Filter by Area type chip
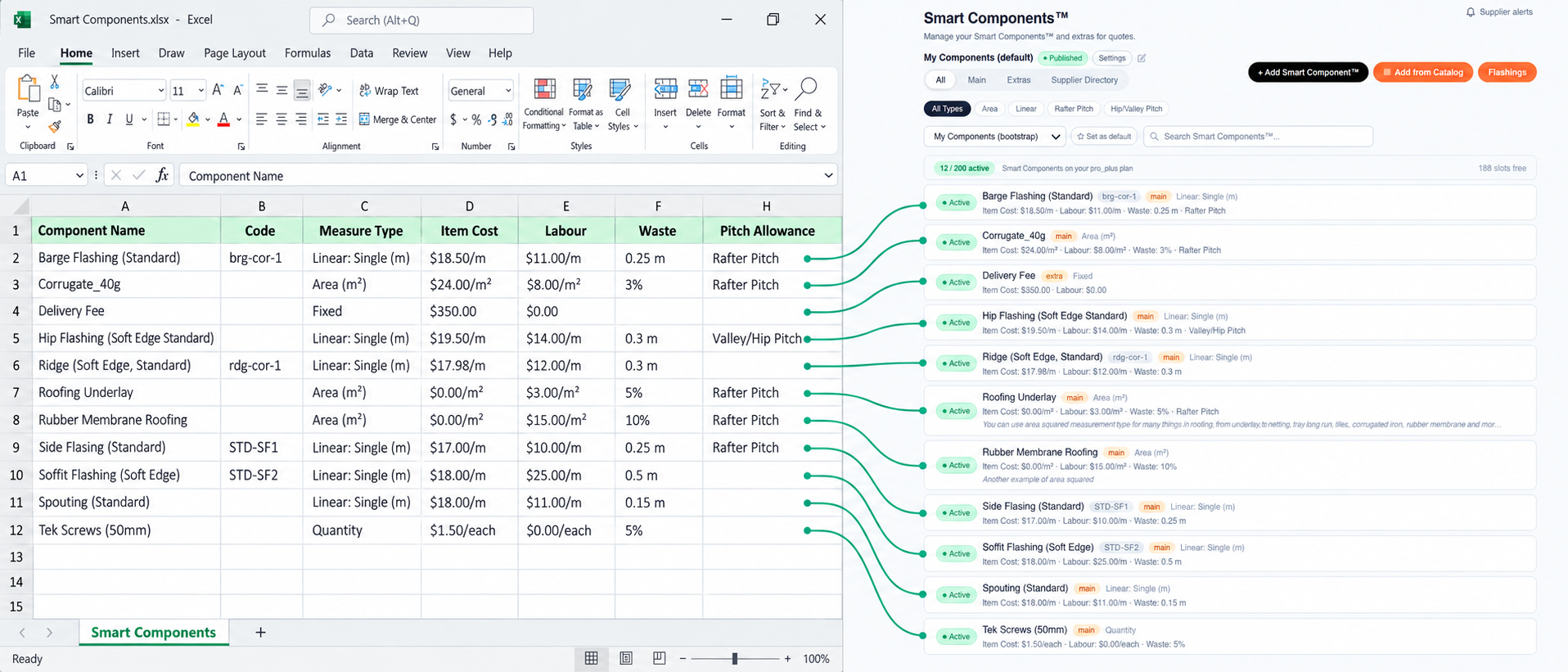 click(x=989, y=109)
